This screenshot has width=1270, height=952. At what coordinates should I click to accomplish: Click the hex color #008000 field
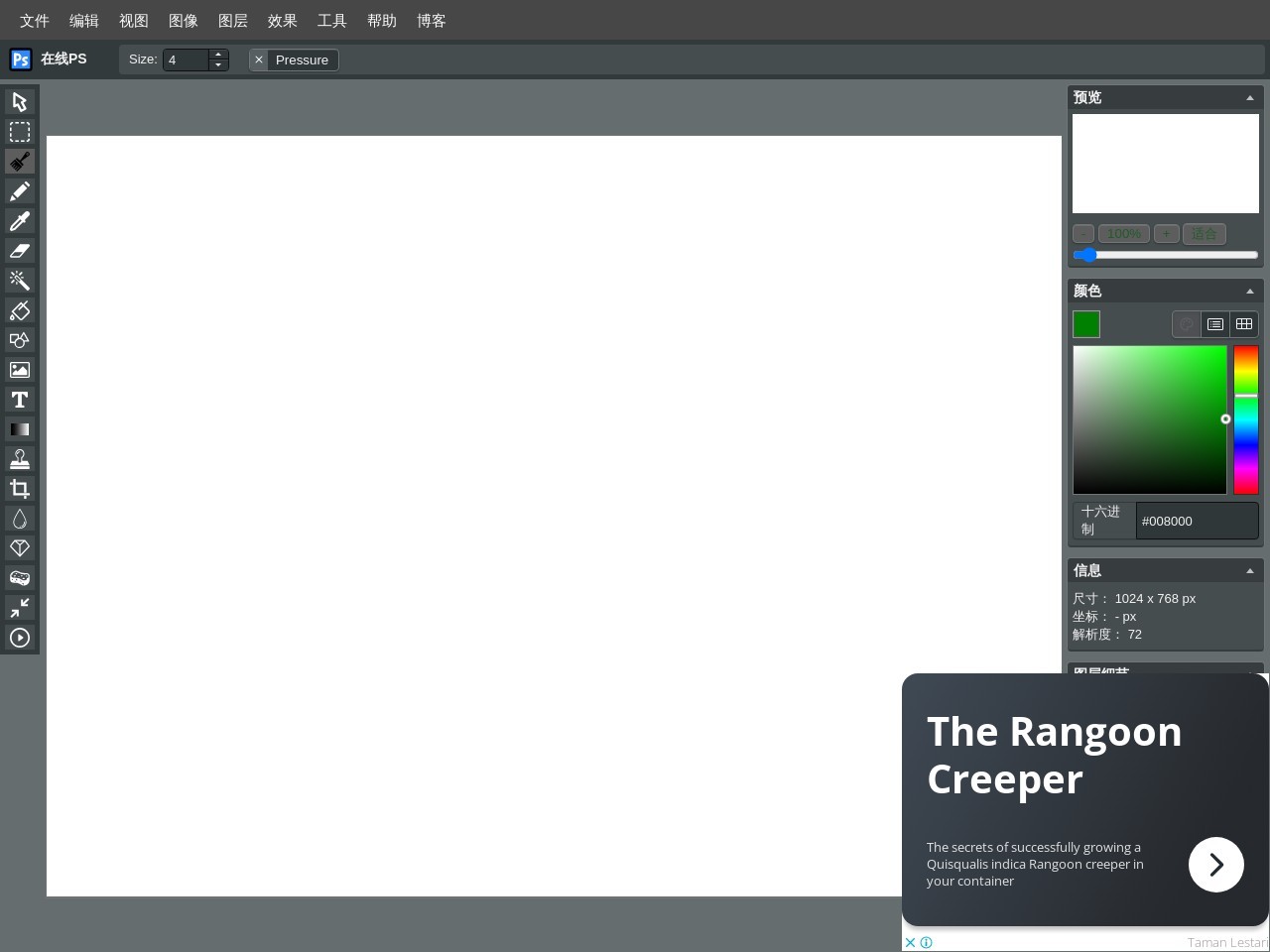click(1197, 521)
